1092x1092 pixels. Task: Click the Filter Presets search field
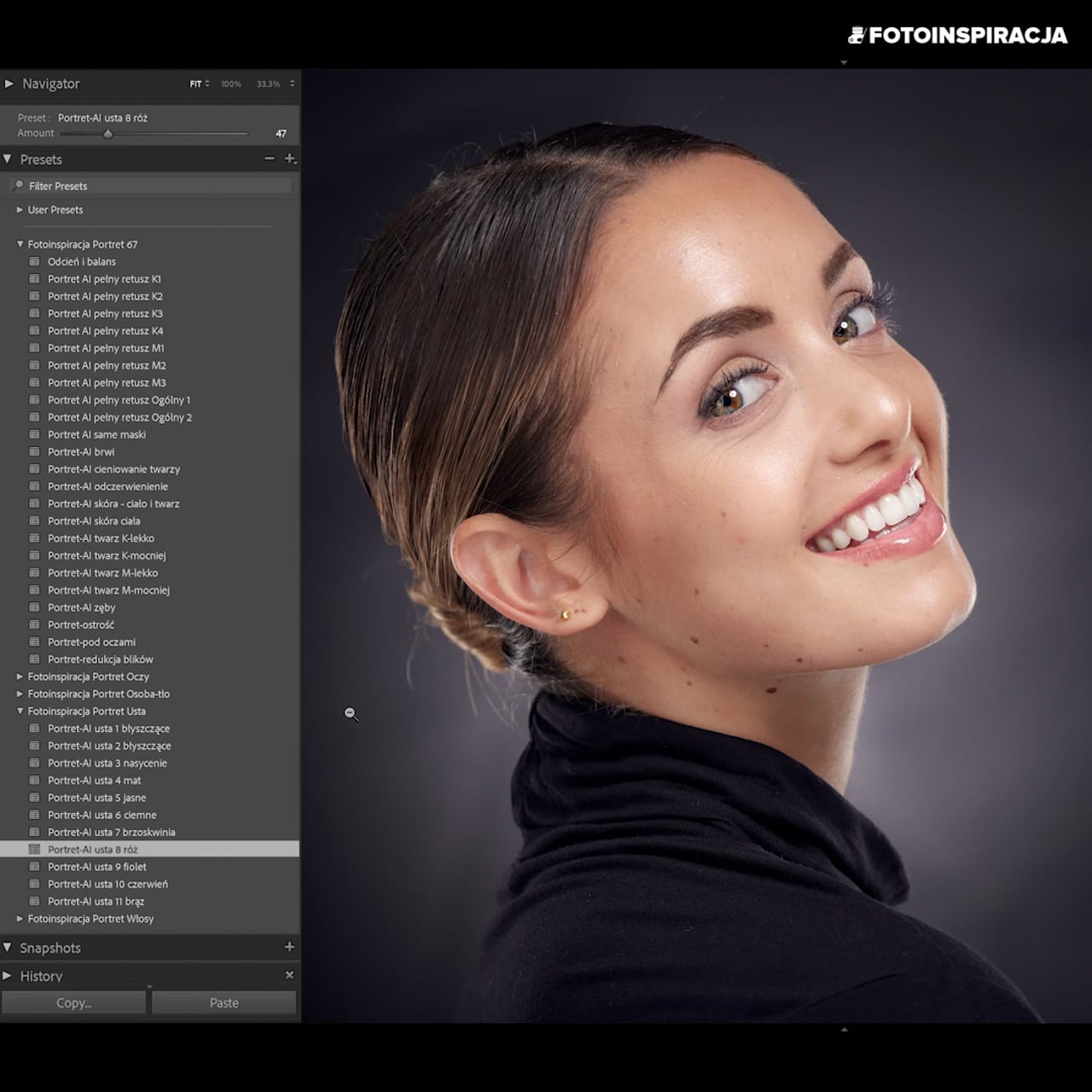[150, 185]
